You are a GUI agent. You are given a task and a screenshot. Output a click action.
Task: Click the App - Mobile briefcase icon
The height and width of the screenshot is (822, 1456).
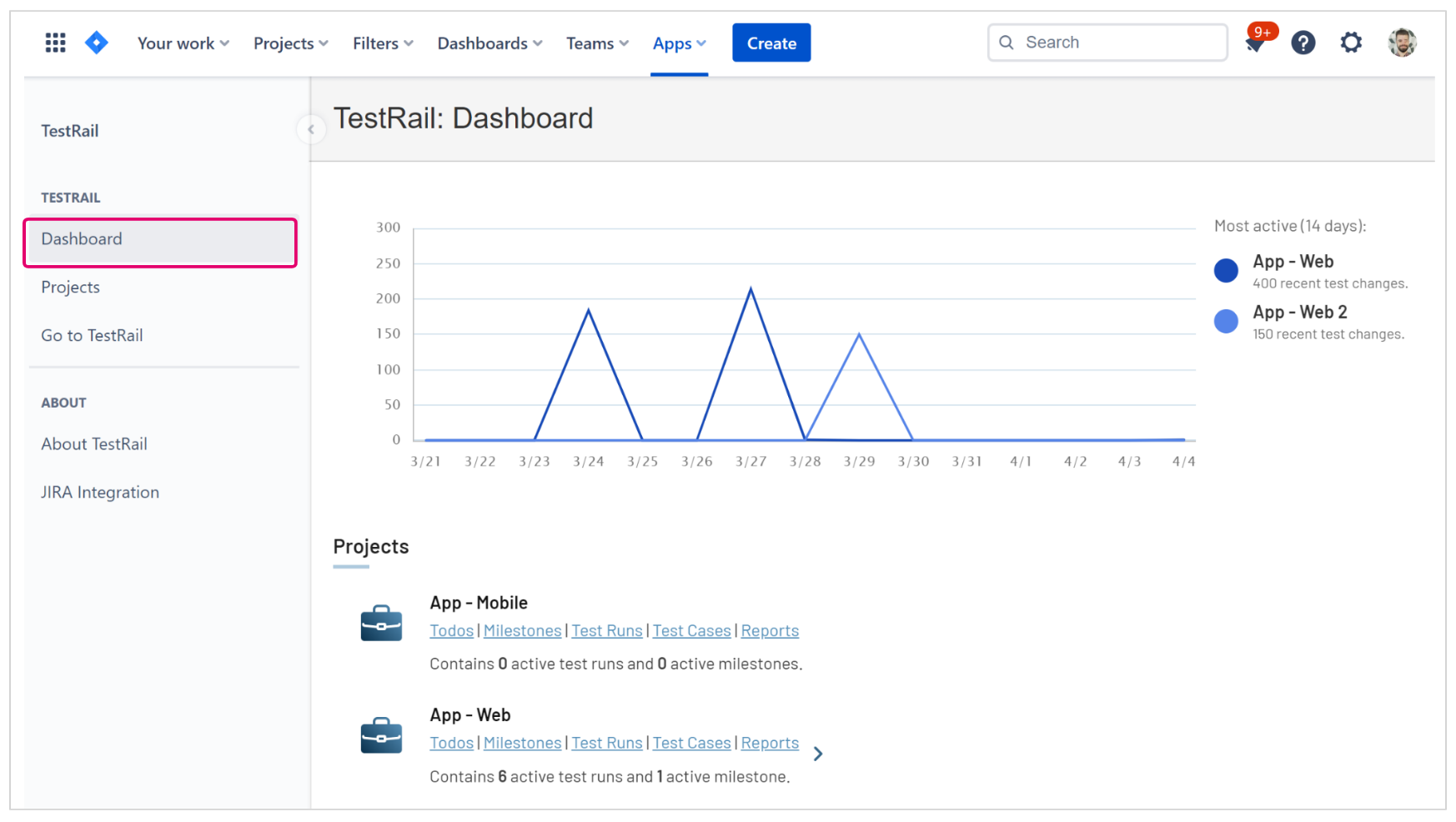point(381,624)
